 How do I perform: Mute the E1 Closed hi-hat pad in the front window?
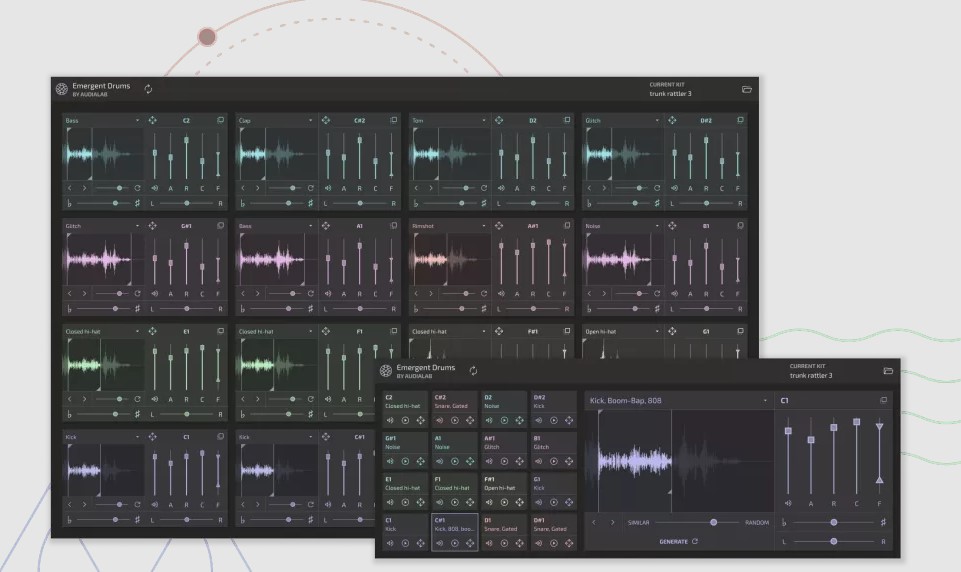[390, 502]
